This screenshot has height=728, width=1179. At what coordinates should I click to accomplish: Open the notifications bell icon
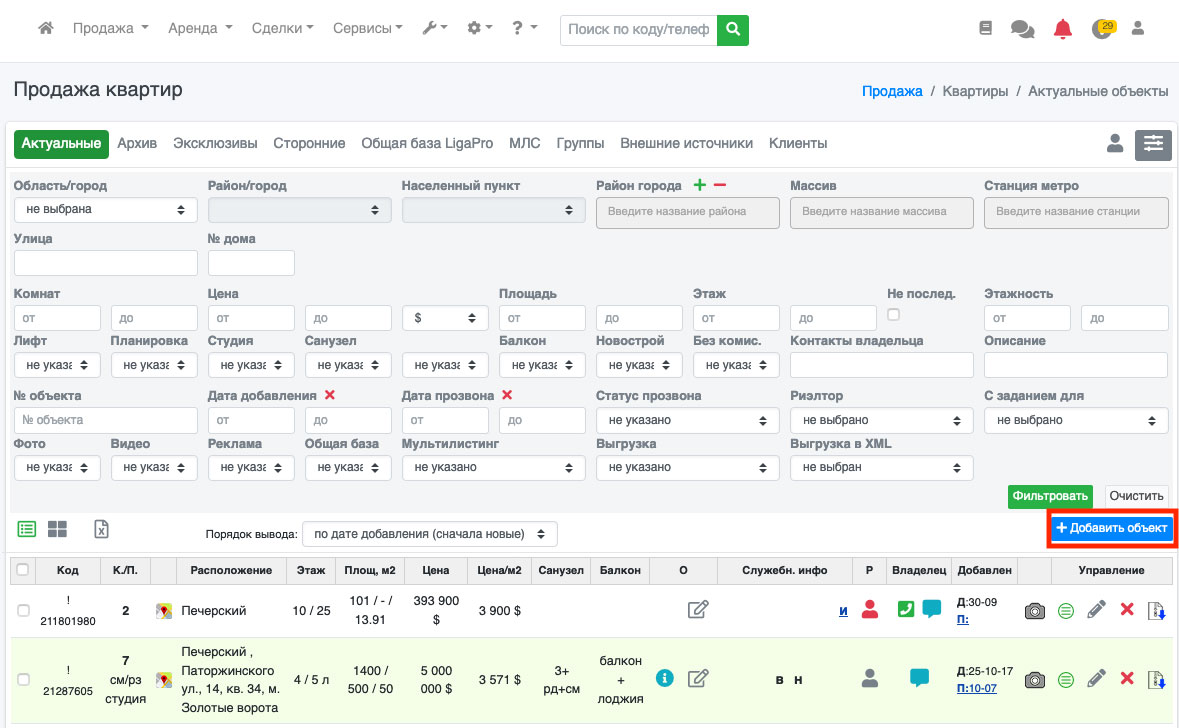click(x=1062, y=30)
